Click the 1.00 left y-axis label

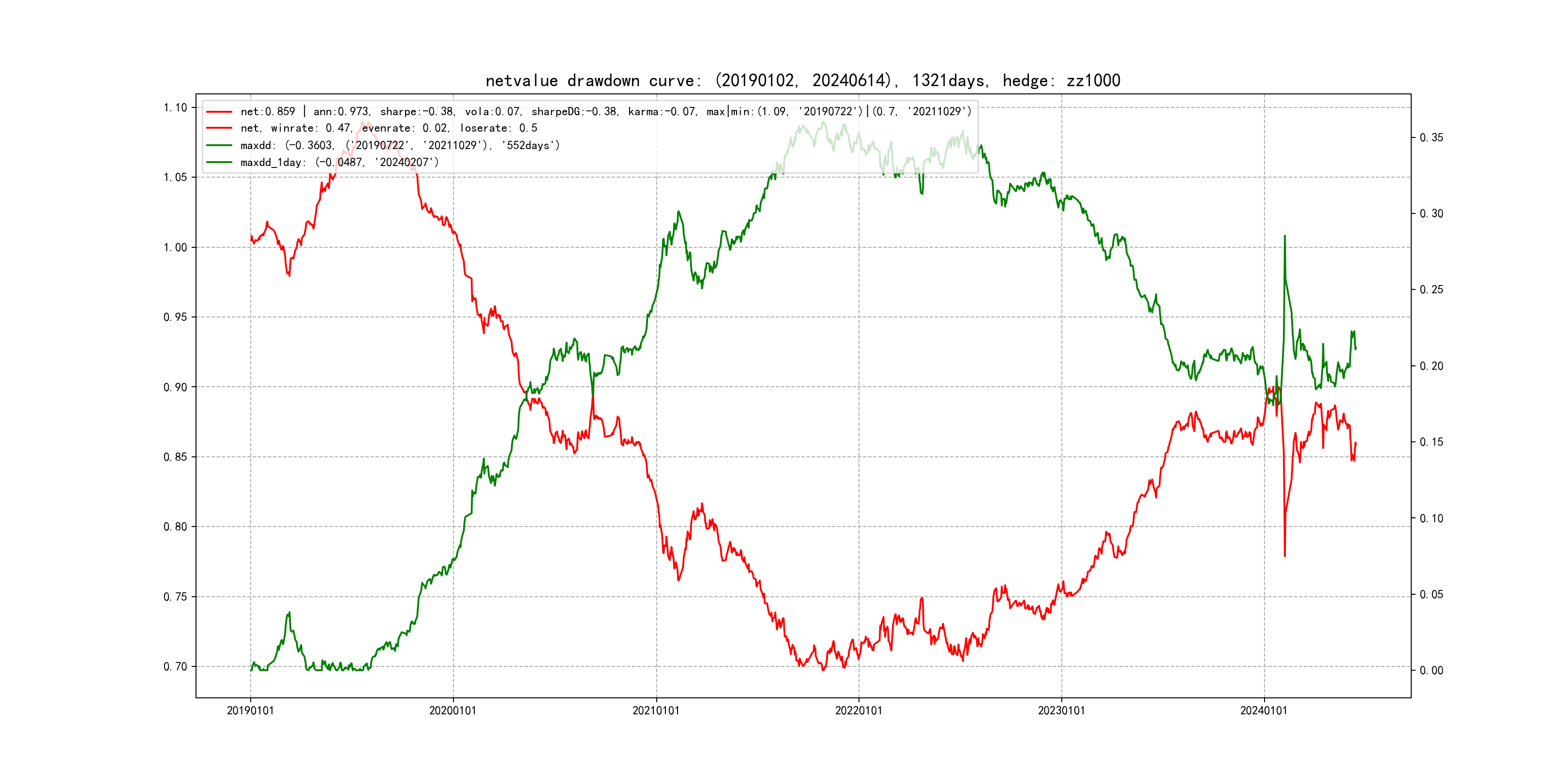tap(175, 247)
